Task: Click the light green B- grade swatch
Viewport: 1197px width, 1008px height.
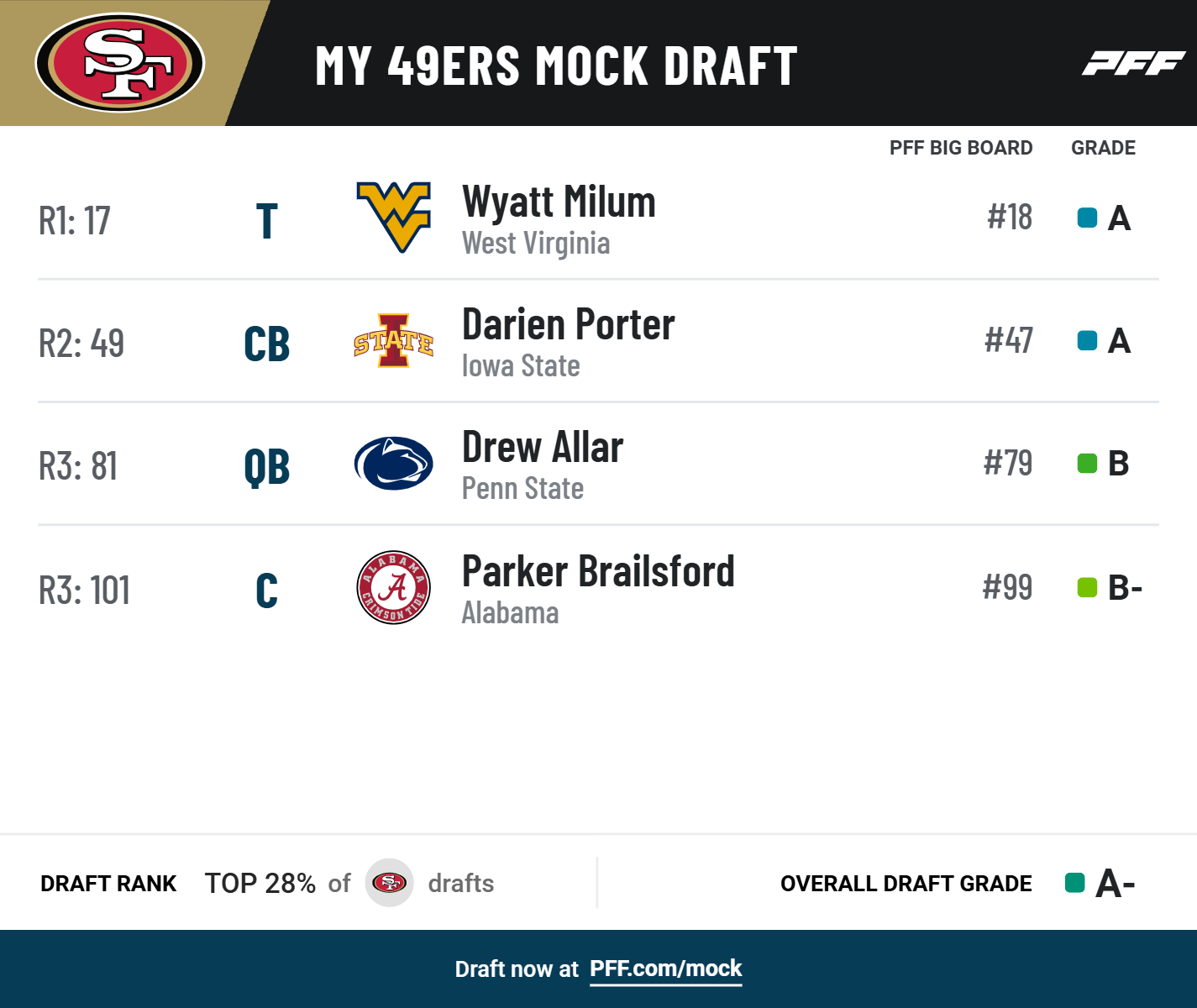Action: 1087,588
